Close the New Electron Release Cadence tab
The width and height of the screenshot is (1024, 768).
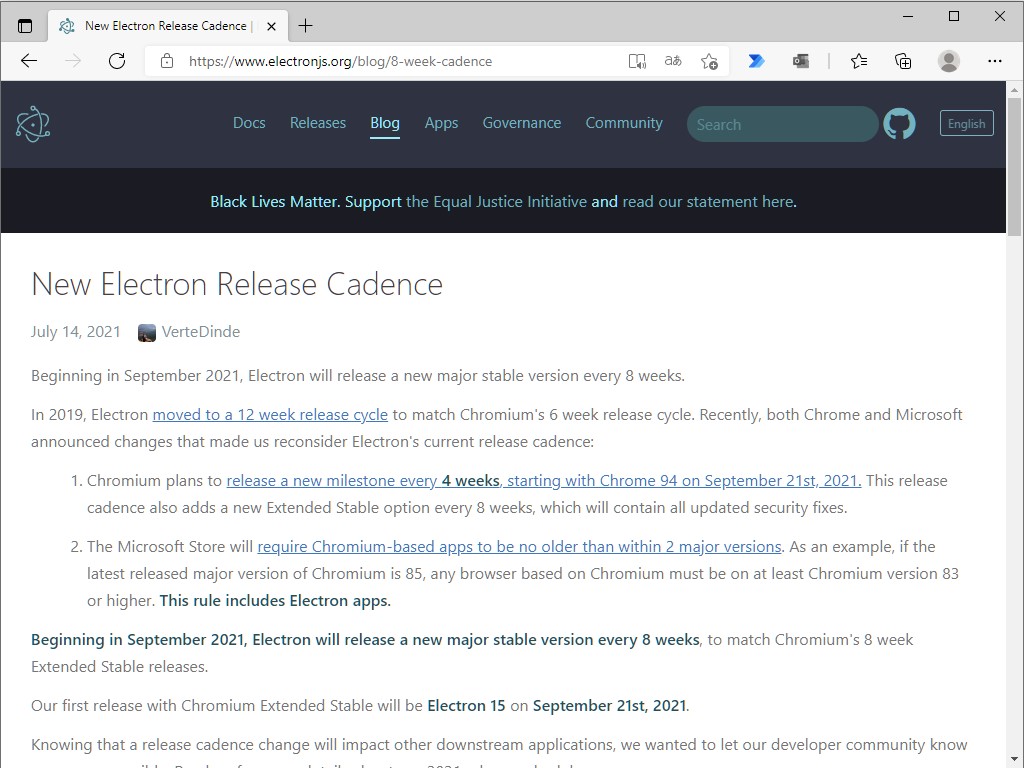pos(272,26)
